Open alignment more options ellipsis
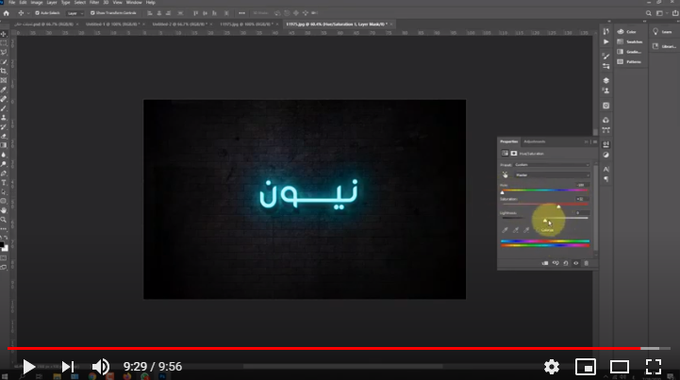 click(242, 13)
